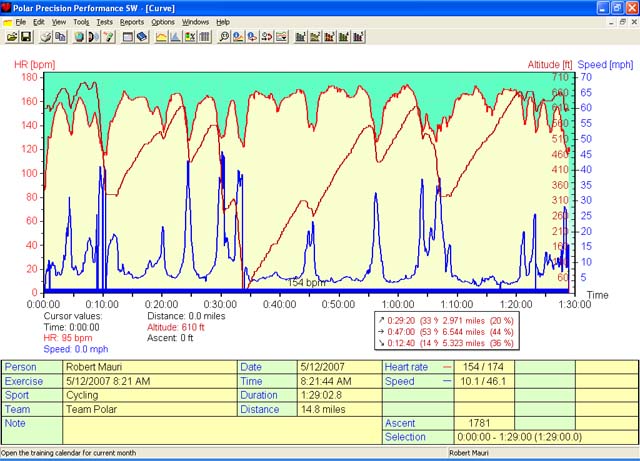The height and width of the screenshot is (461, 640).
Task: Open the Windows menu
Action: [196, 22]
